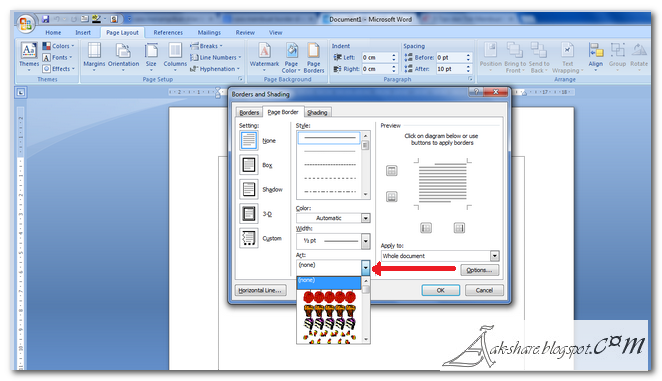Screen dimensions: 662x381
Task: Open the Shading tab in dialog
Action: pyautogui.click(x=317, y=112)
